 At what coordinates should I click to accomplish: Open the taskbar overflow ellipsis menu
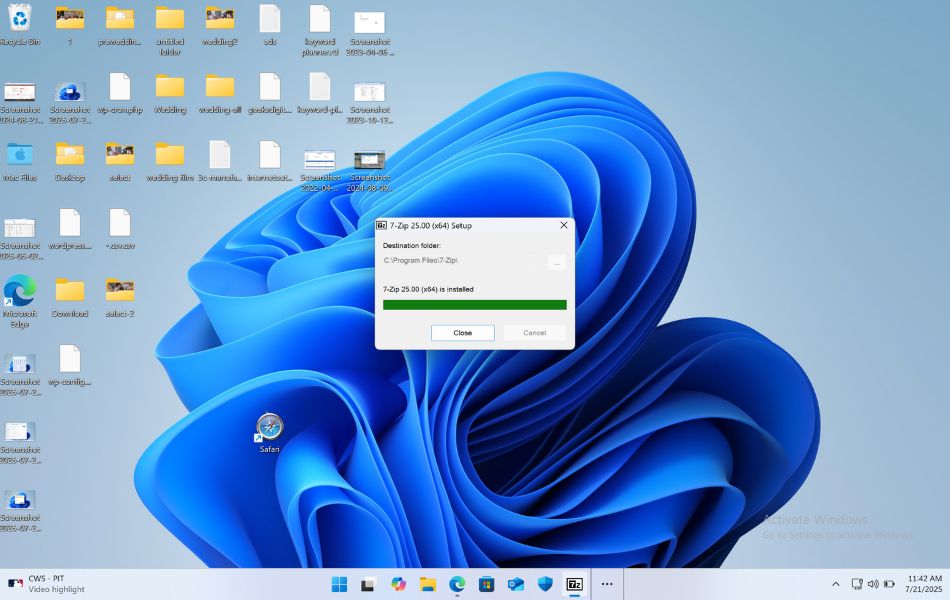click(x=607, y=582)
